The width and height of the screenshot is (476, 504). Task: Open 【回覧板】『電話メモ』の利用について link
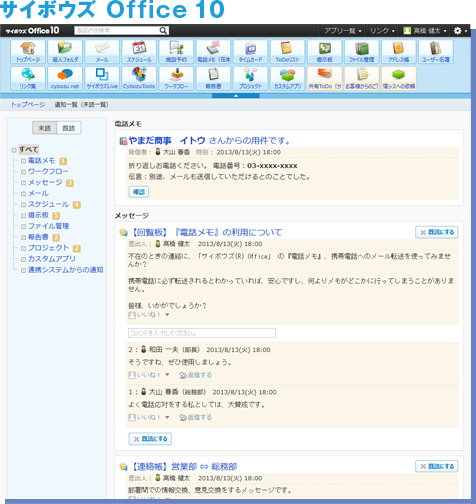[205, 232]
